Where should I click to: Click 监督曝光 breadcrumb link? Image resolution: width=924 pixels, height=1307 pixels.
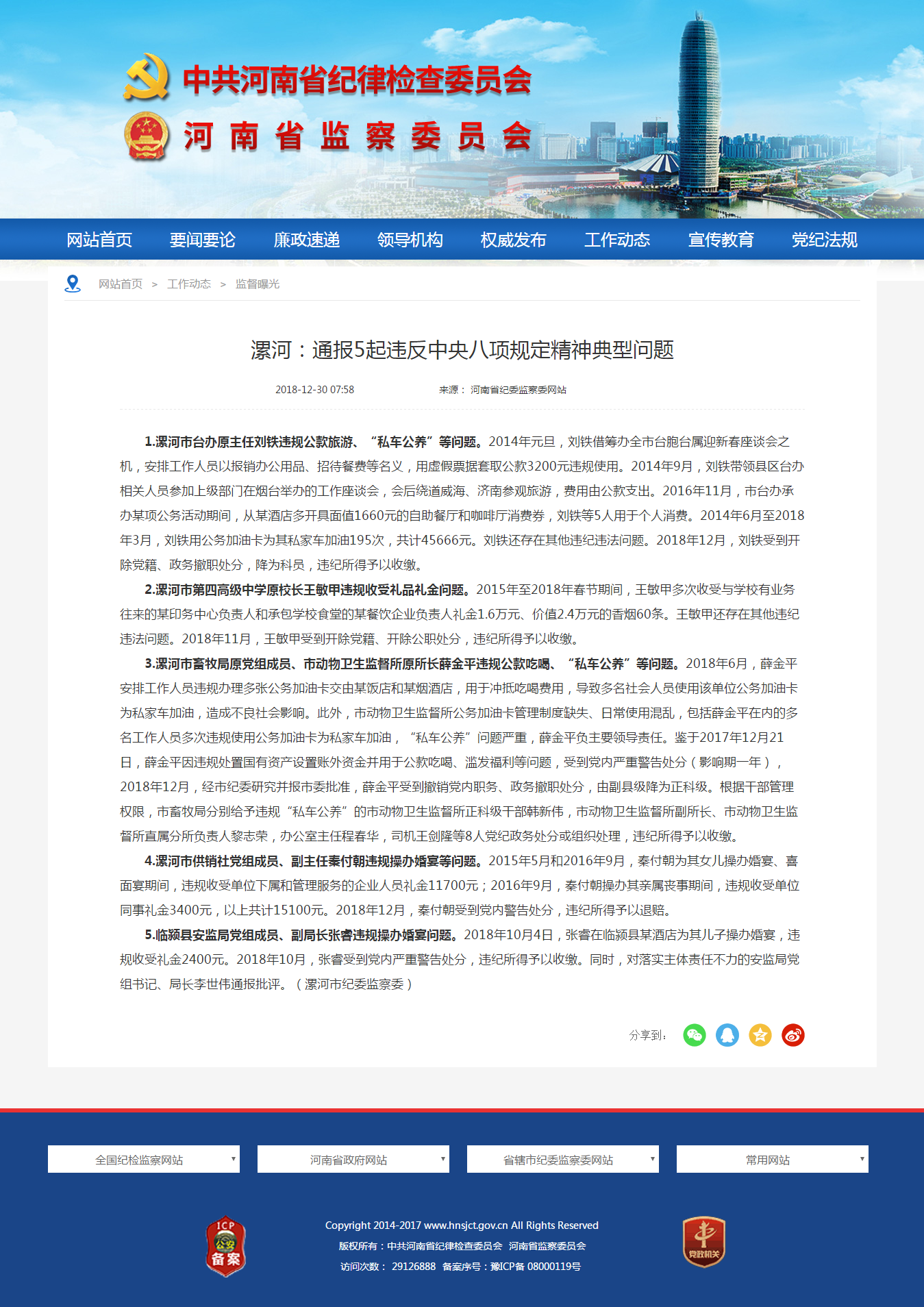click(x=258, y=284)
